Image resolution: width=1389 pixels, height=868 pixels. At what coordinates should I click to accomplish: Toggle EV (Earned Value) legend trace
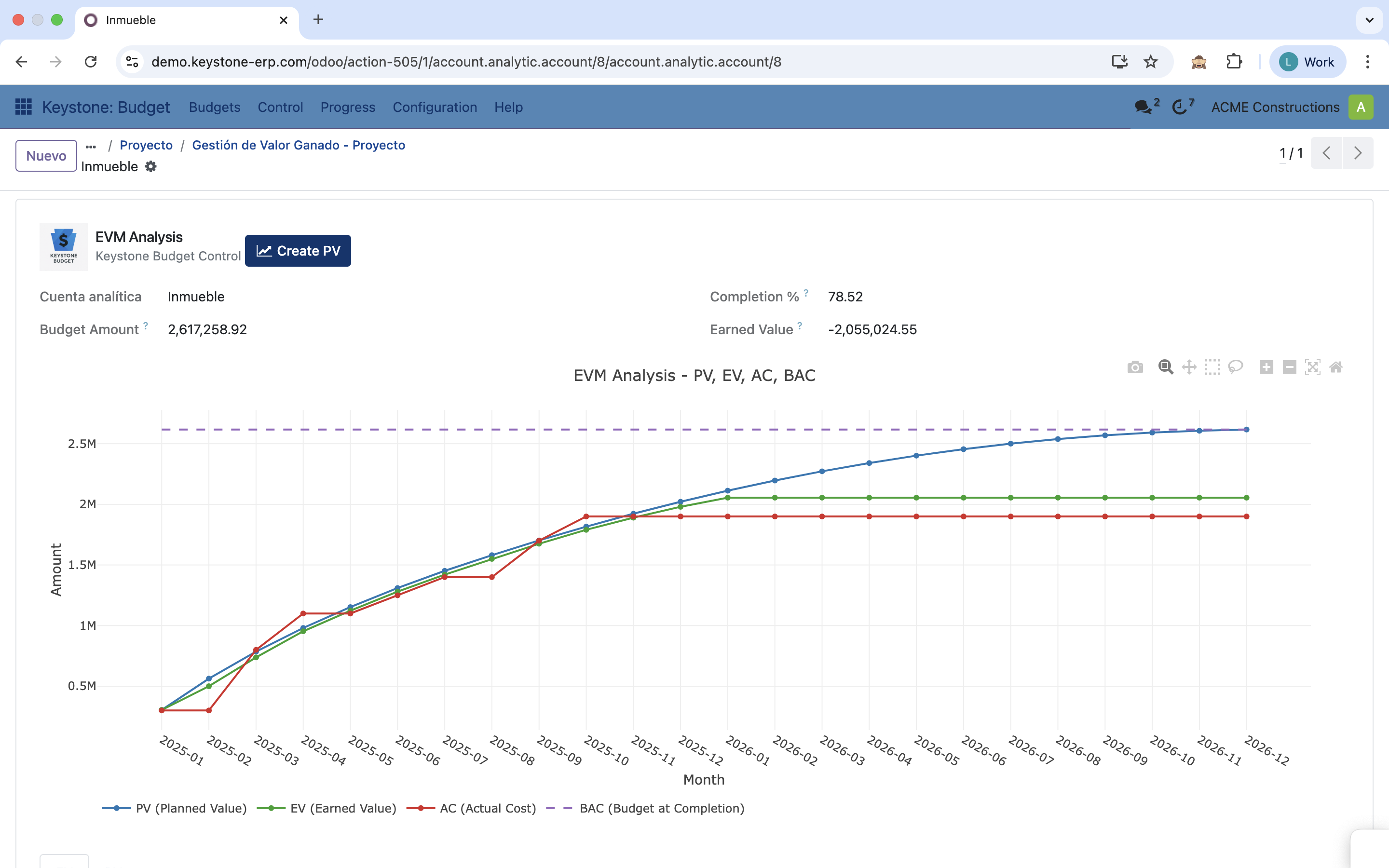pyautogui.click(x=342, y=808)
